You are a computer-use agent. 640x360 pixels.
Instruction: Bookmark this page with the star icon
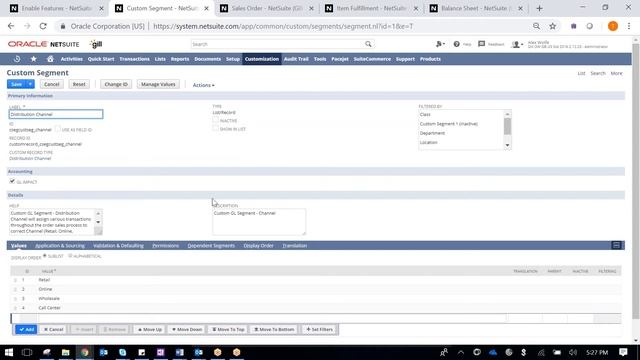(553, 26)
